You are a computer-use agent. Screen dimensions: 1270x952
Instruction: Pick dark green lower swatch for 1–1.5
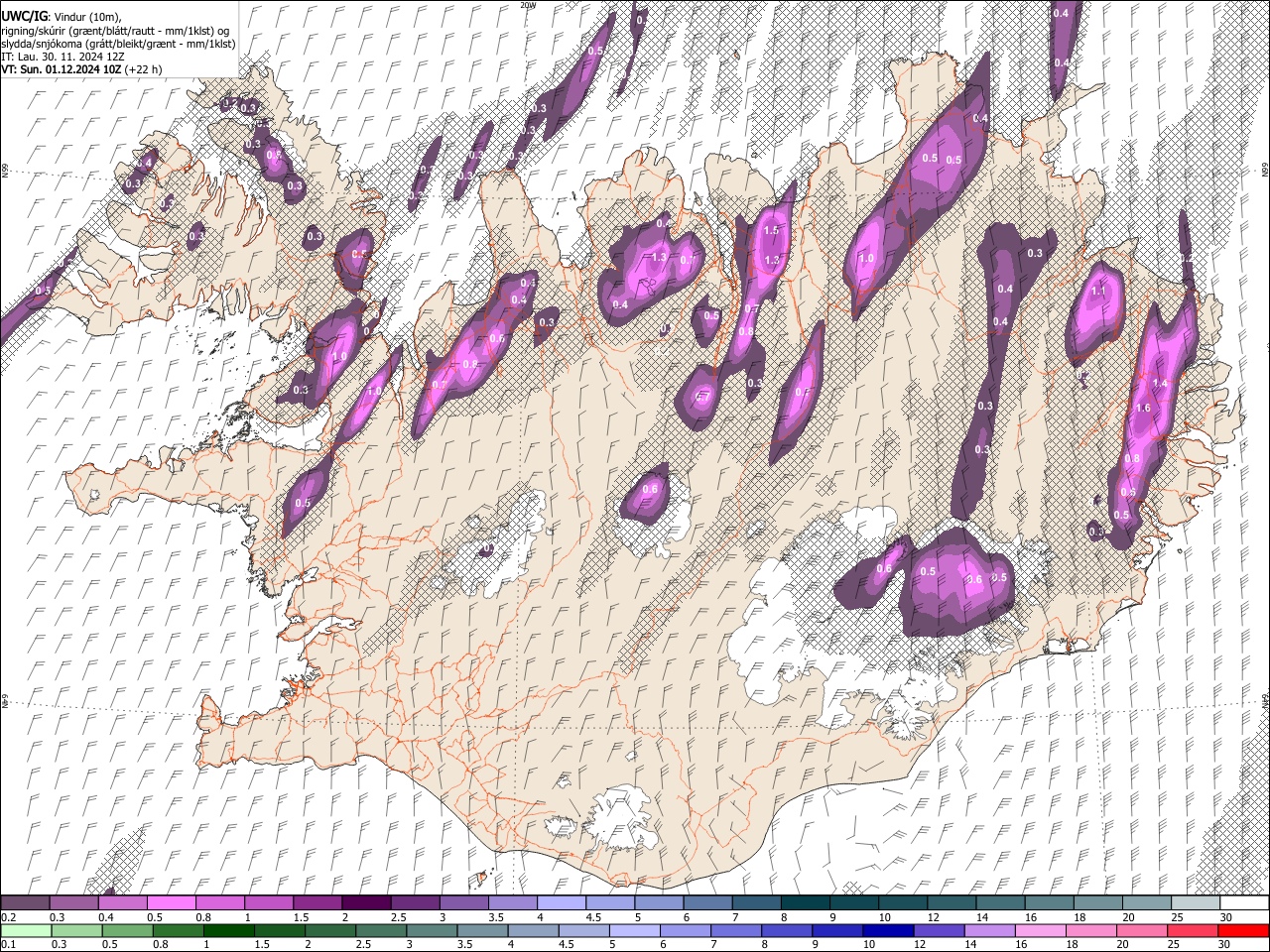229,930
